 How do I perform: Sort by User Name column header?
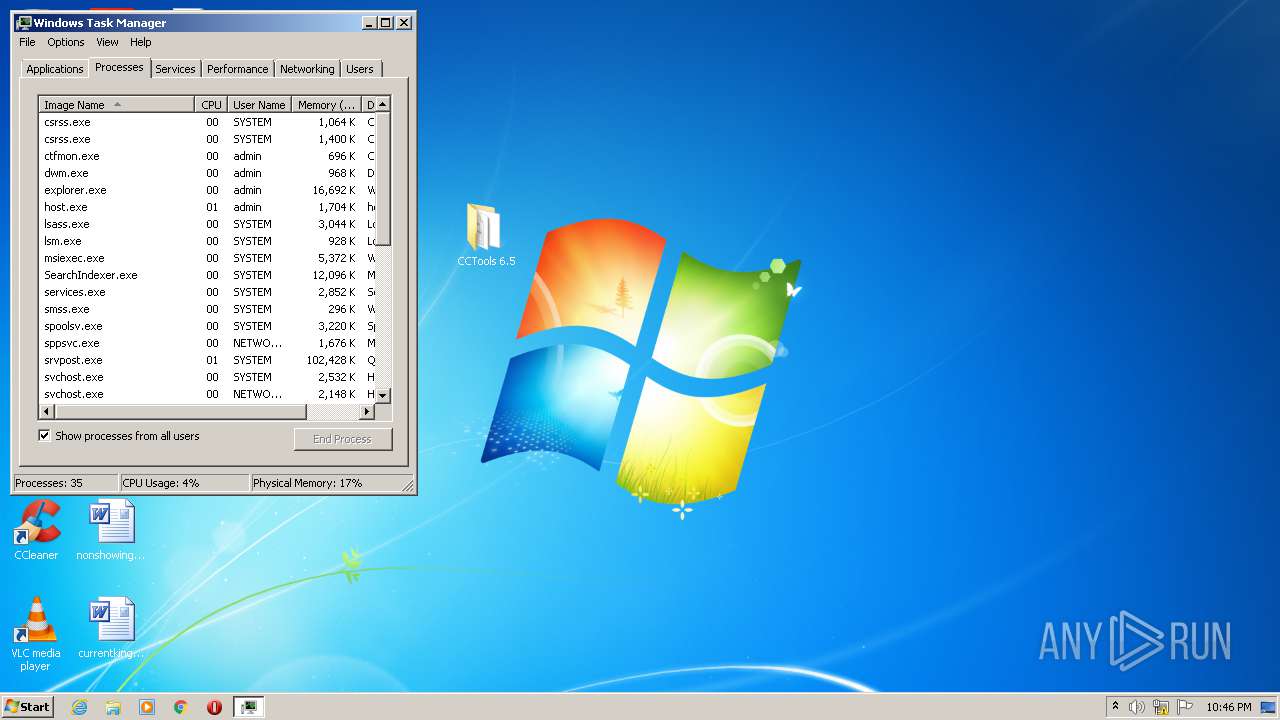pos(259,105)
